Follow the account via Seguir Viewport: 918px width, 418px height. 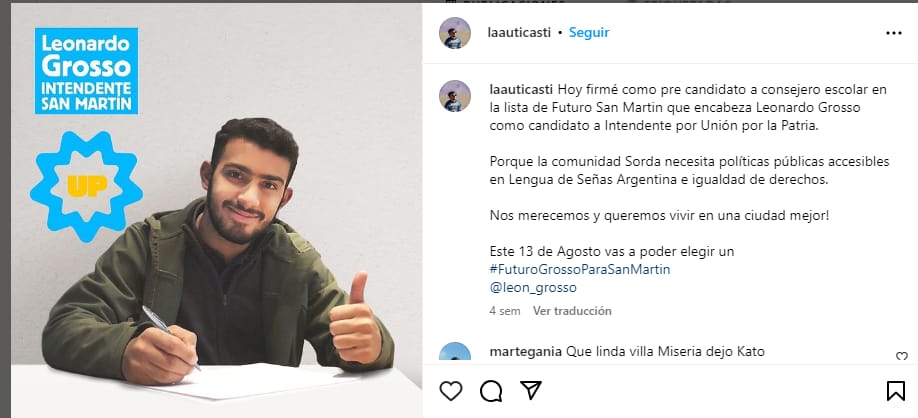(589, 33)
